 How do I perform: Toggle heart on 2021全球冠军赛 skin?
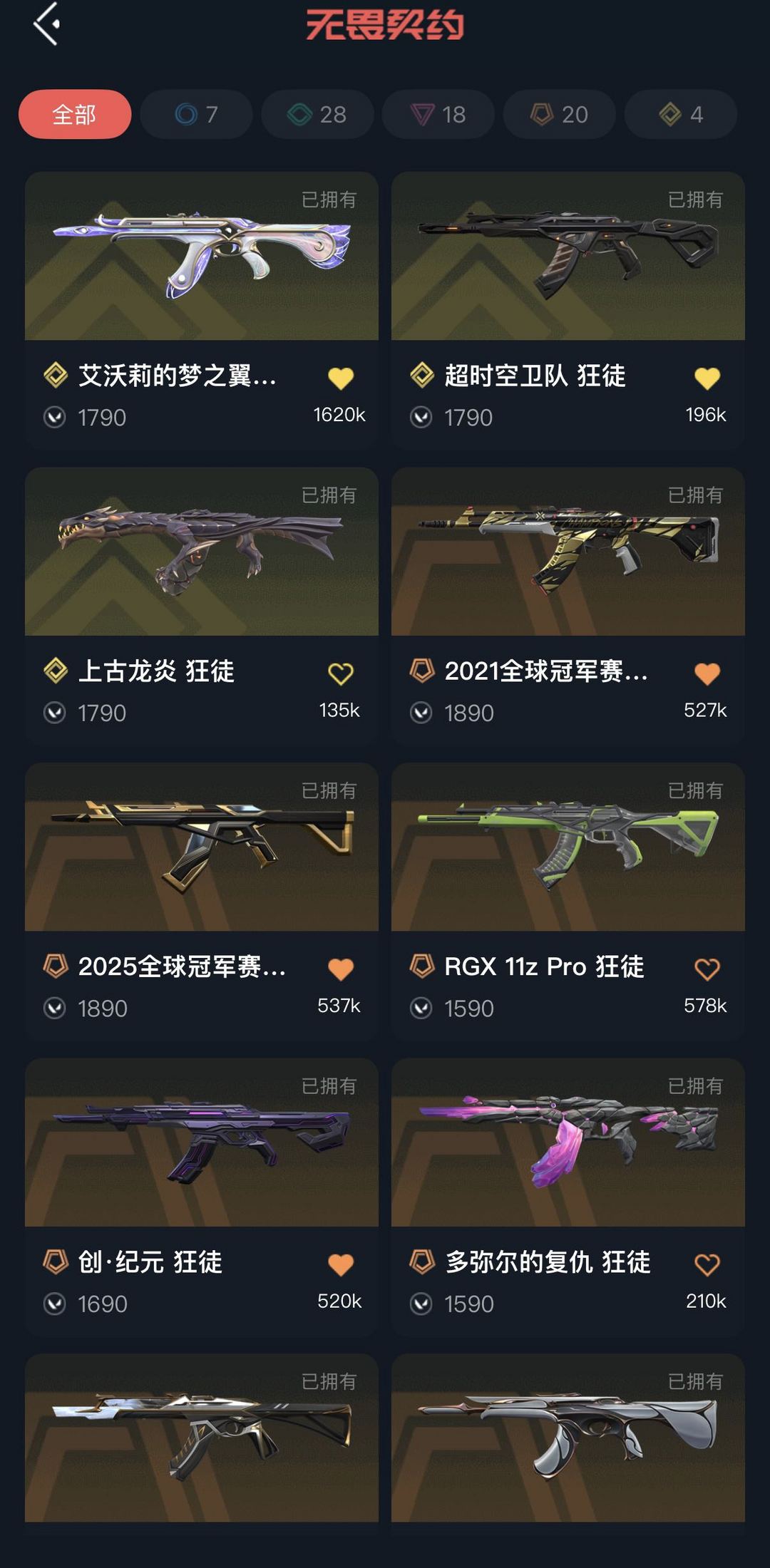coord(707,674)
